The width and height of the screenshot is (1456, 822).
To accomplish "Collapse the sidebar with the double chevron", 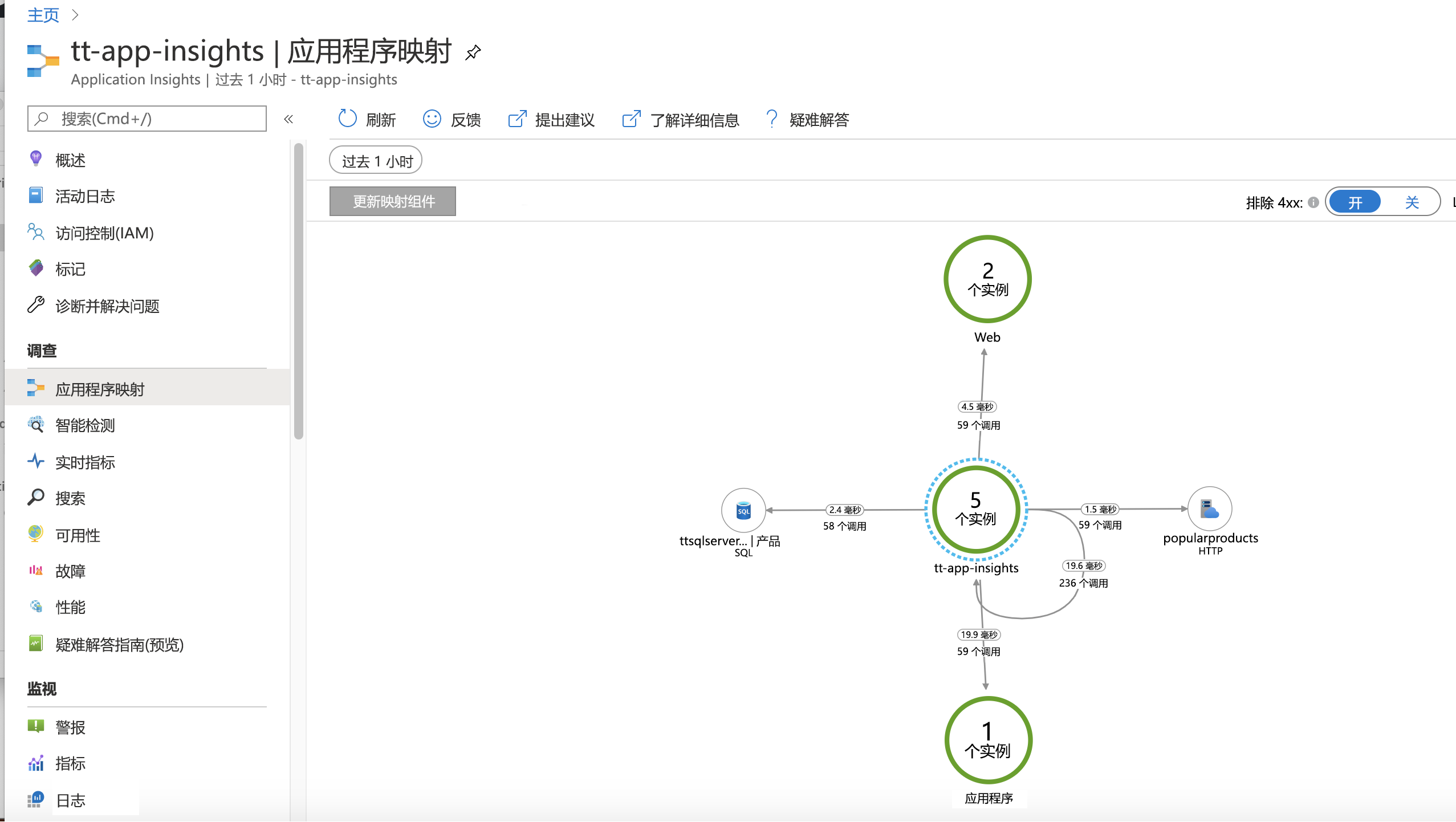I will (x=288, y=119).
